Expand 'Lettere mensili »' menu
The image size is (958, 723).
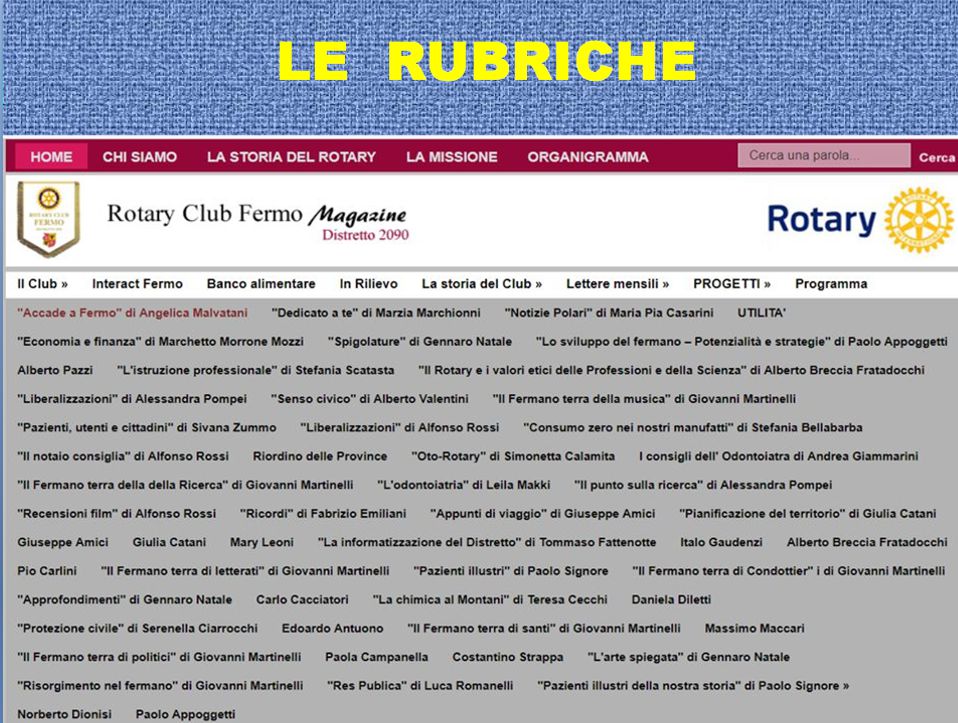click(x=617, y=284)
